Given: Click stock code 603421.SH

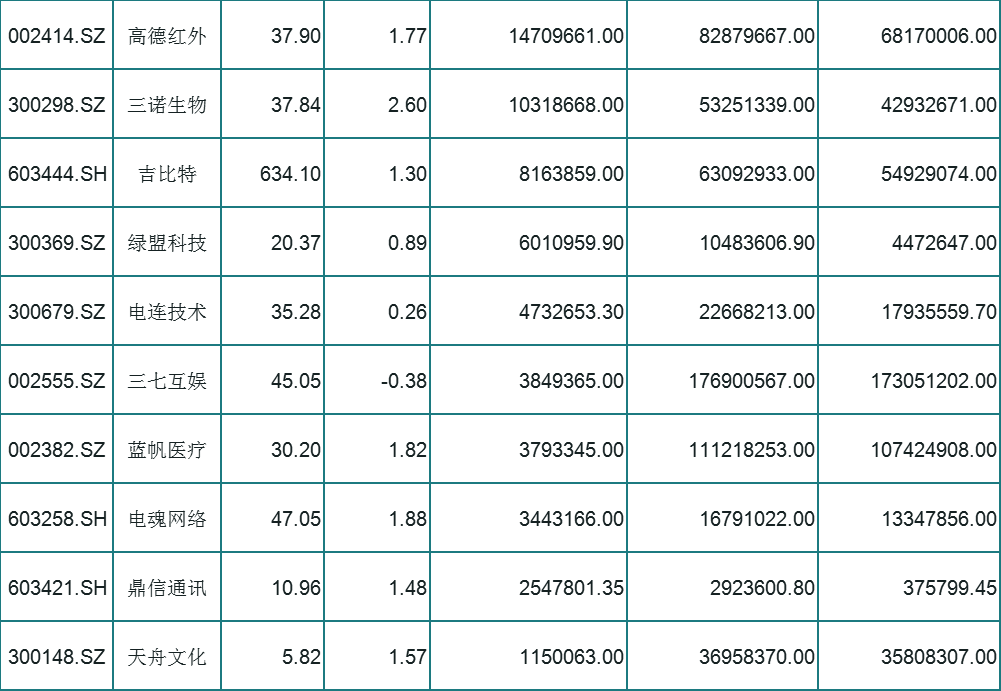Looking at the screenshot, I should [57, 586].
